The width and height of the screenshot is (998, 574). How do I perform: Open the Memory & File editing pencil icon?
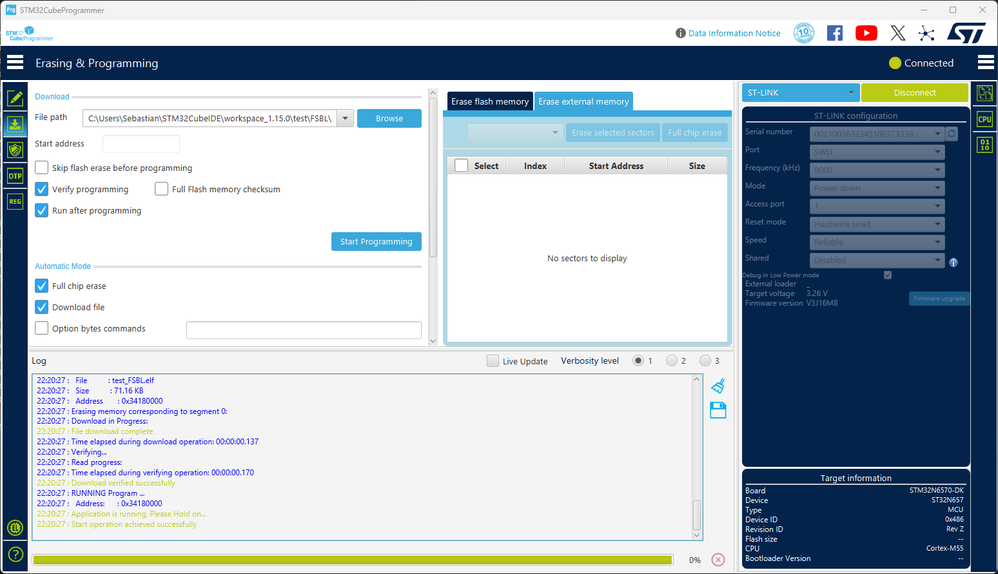click(x=15, y=98)
